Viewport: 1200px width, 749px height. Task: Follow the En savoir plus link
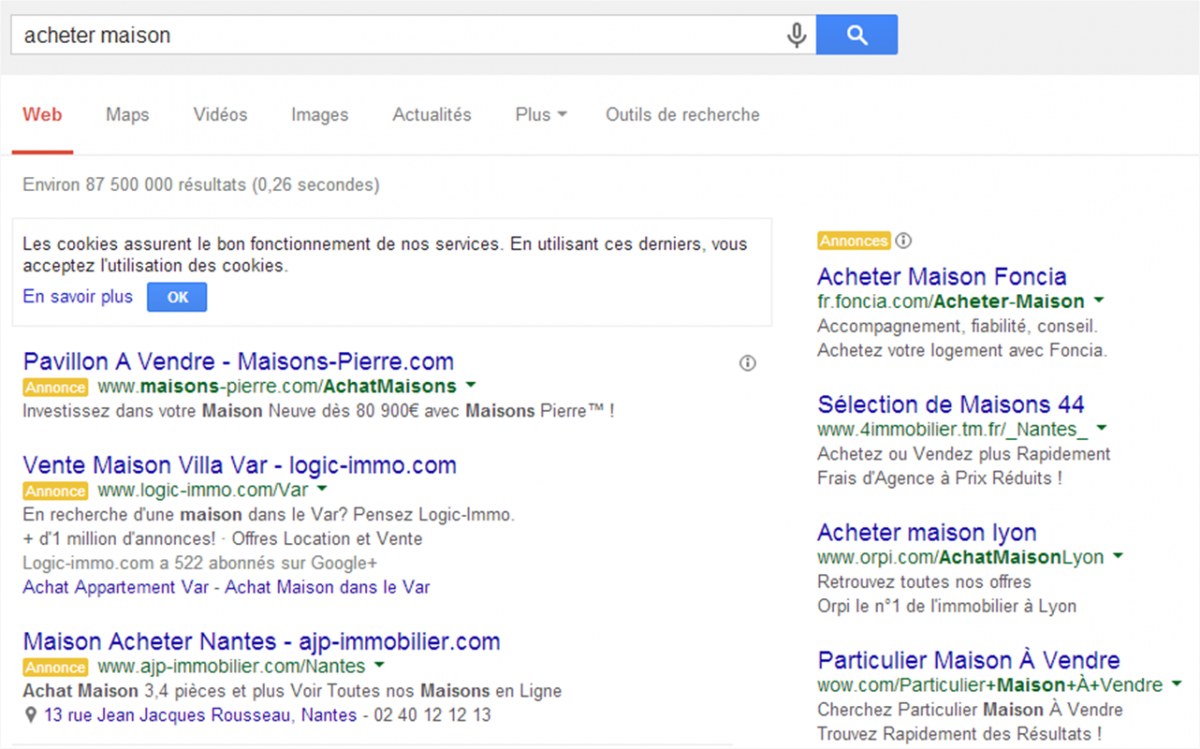tap(78, 297)
